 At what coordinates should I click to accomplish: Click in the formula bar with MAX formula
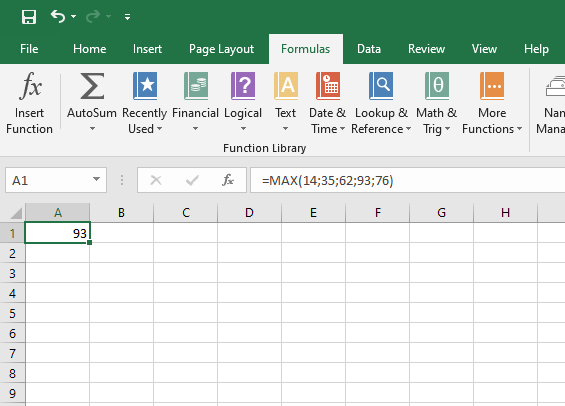[407, 180]
